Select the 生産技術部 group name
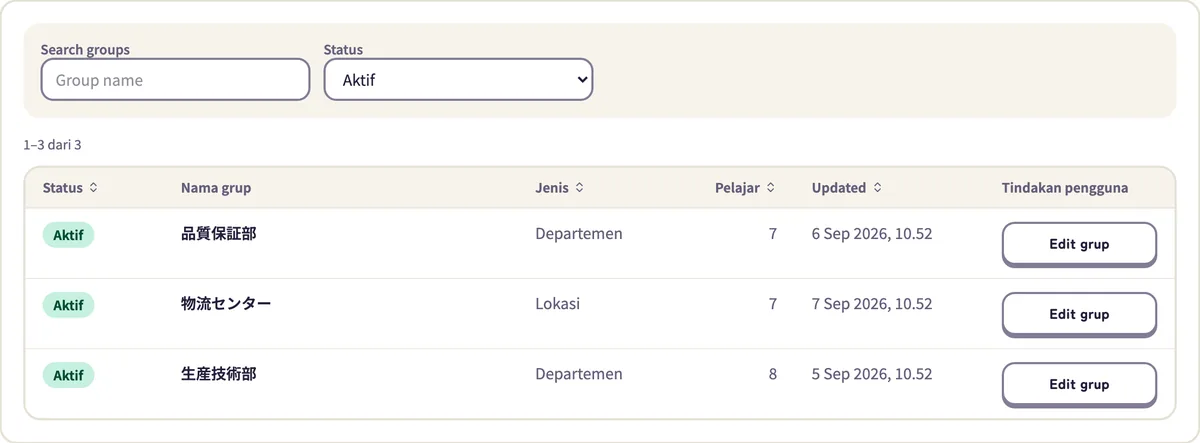Image resolution: width=1200 pixels, height=443 pixels. click(218, 374)
